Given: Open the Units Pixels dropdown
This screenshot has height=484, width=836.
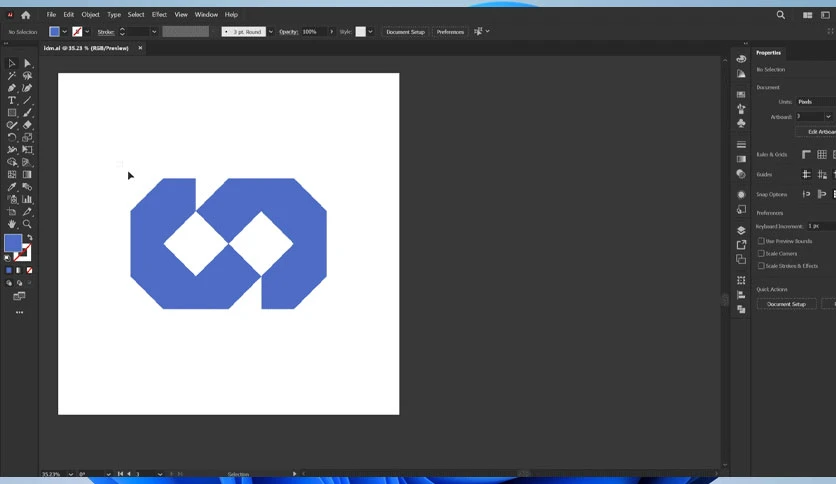Looking at the screenshot, I should (816, 102).
